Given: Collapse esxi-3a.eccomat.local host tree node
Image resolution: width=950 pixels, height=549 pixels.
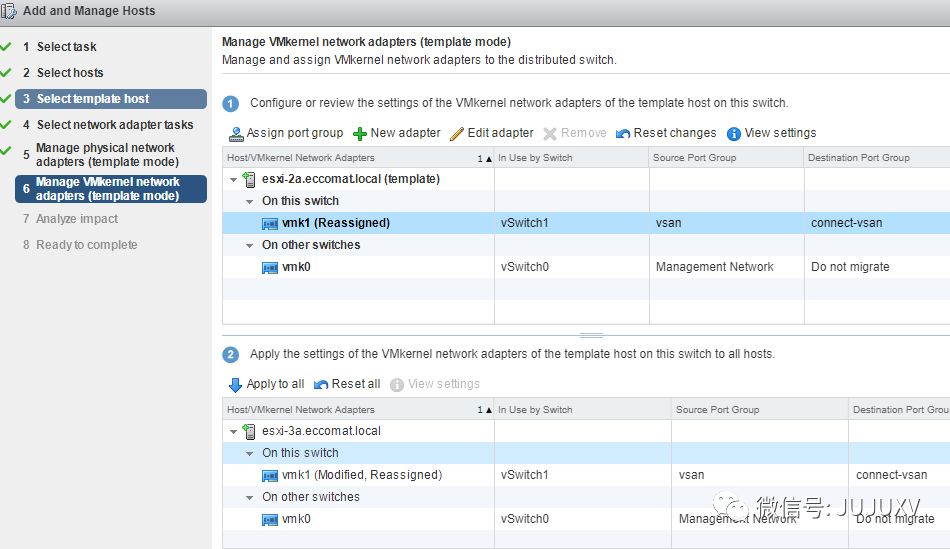Looking at the screenshot, I should [x=234, y=432].
